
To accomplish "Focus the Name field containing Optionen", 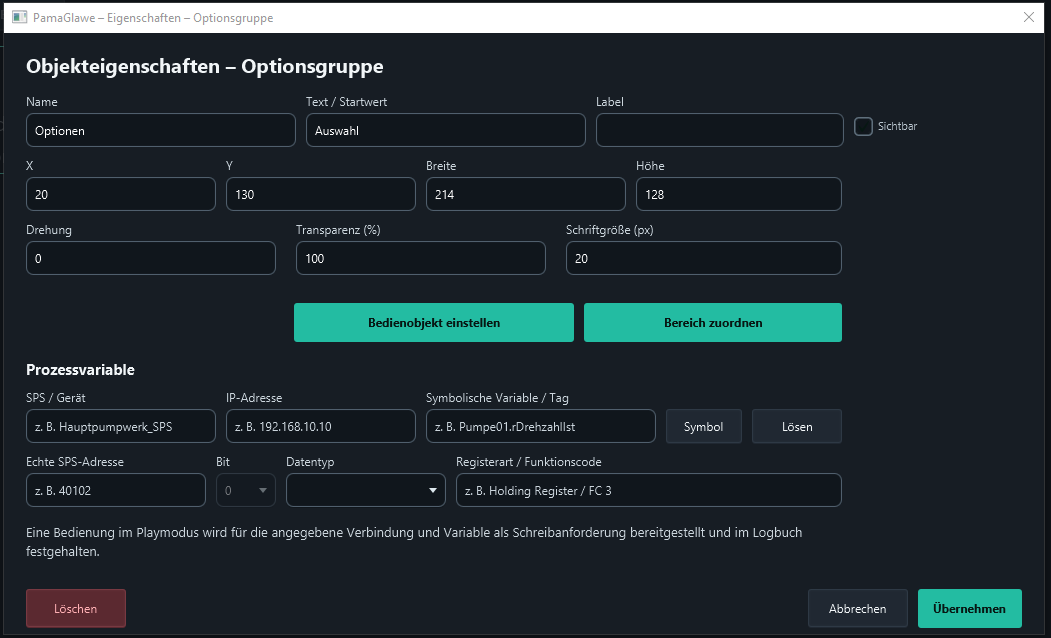I will tap(161, 130).
